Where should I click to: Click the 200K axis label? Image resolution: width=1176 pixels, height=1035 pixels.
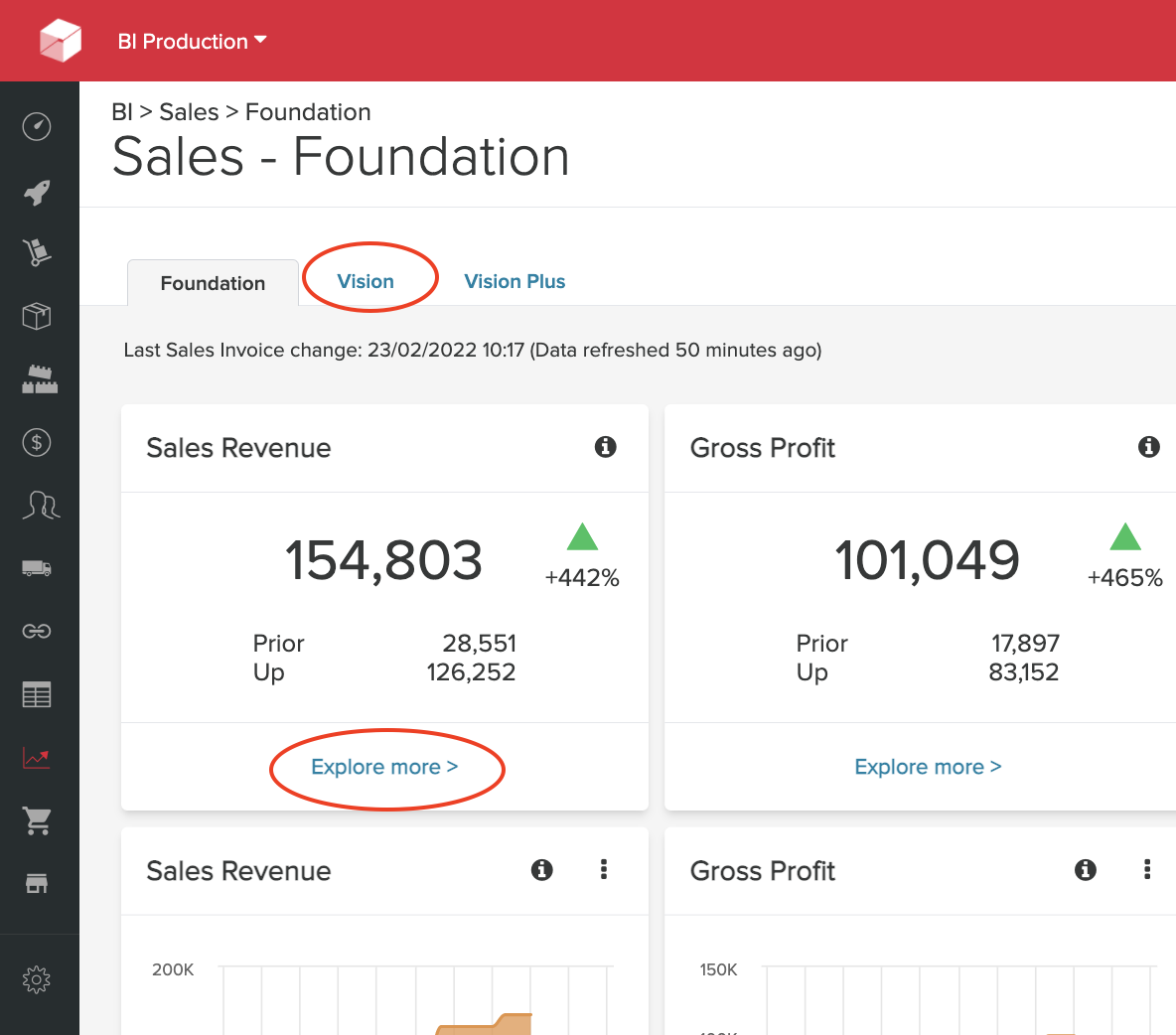pyautogui.click(x=173, y=969)
